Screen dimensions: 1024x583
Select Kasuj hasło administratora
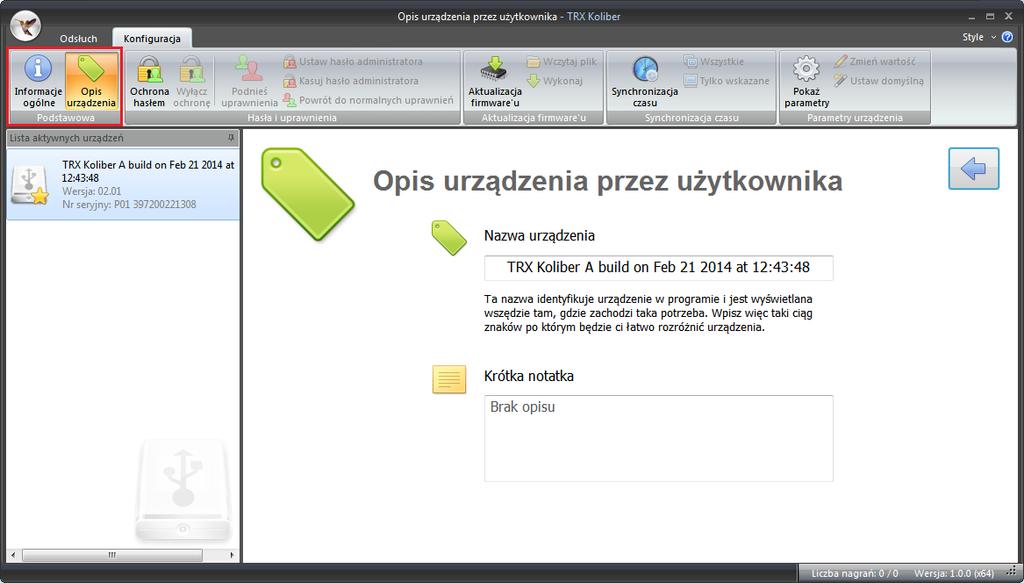pyautogui.click(x=351, y=81)
